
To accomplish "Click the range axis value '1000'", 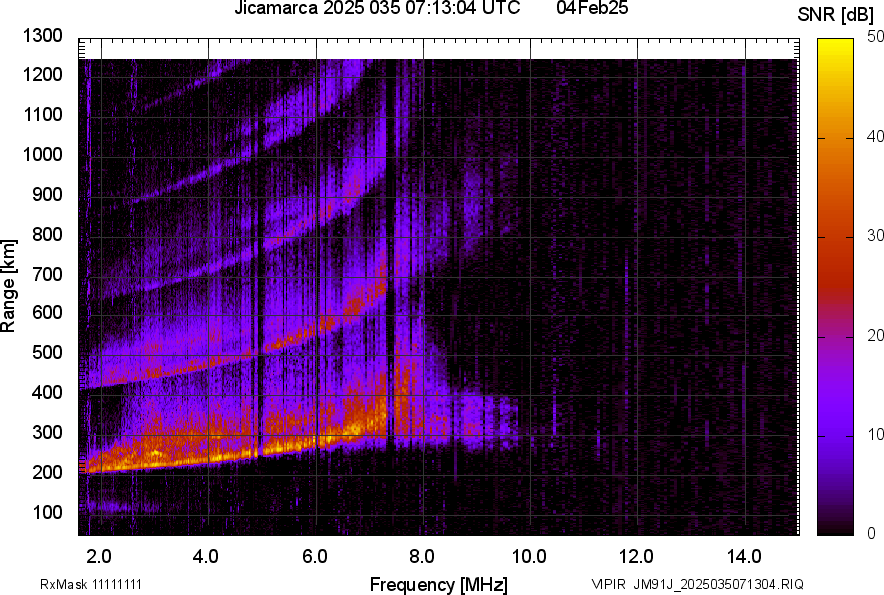I will coord(42,154).
